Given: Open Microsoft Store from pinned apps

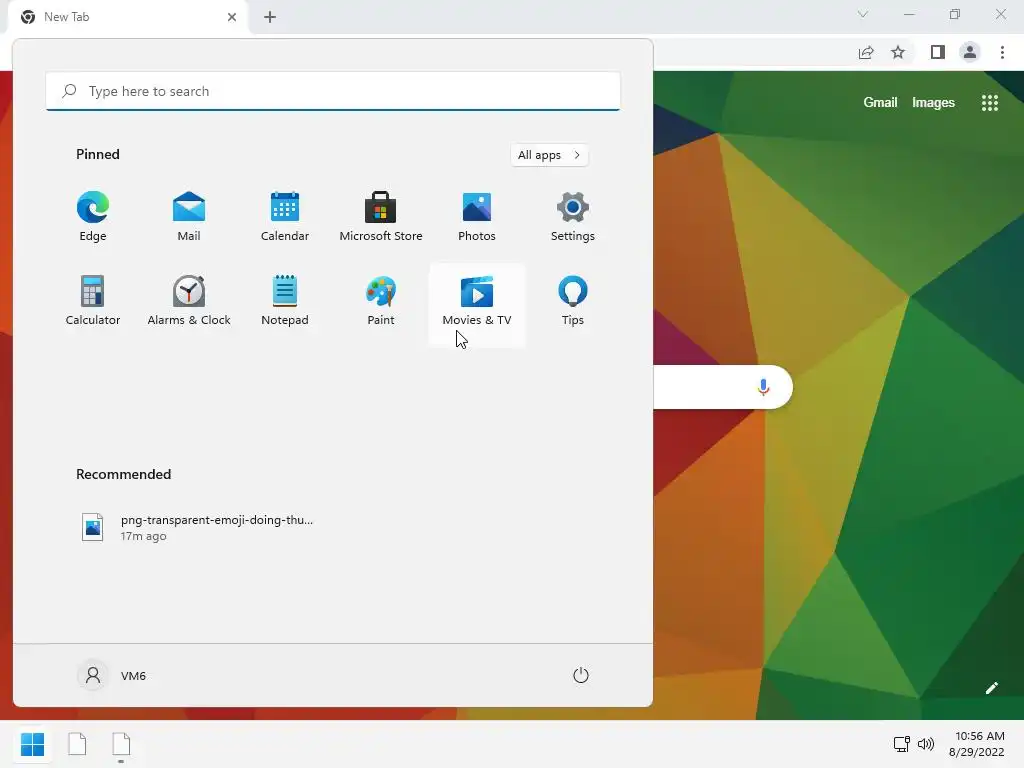Looking at the screenshot, I should point(381,217).
